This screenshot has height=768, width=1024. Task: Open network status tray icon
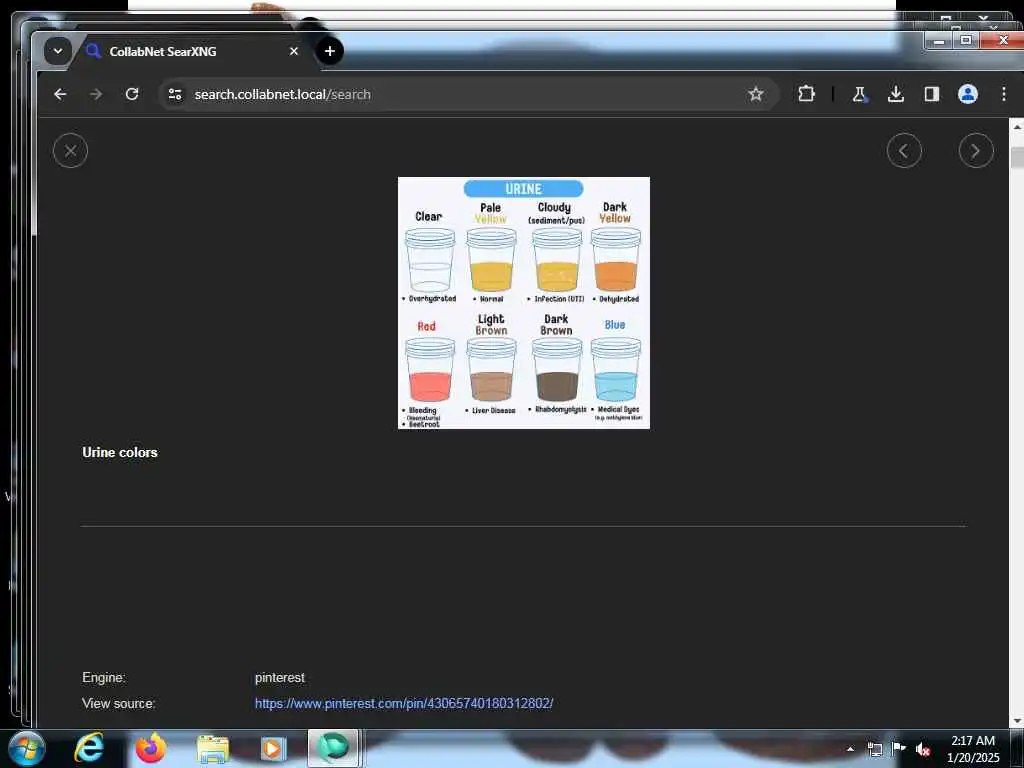pyautogui.click(x=874, y=749)
